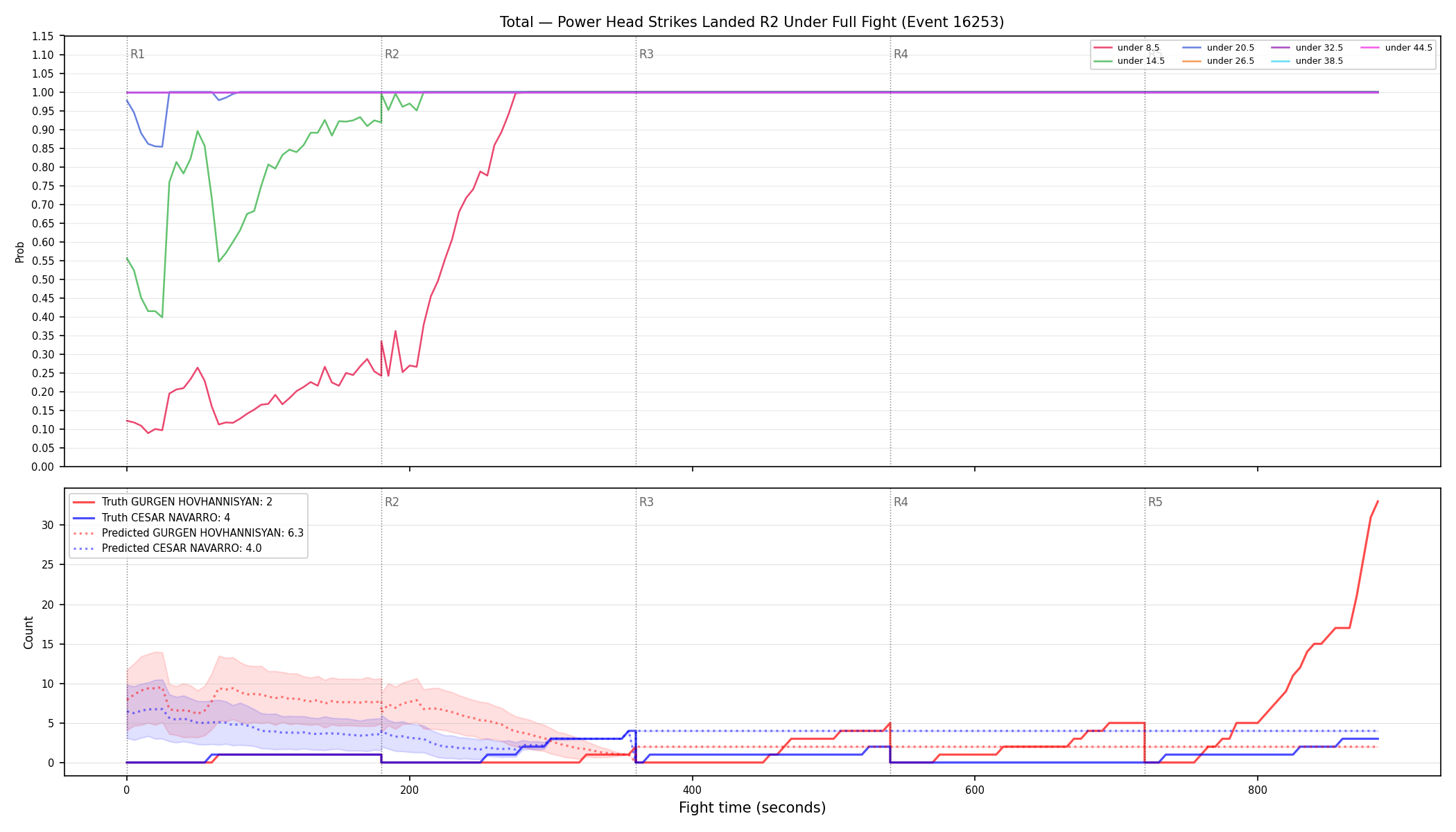Click the R5 label in the count chart
Viewport: 1456px width, 832px height.
coord(1155,502)
